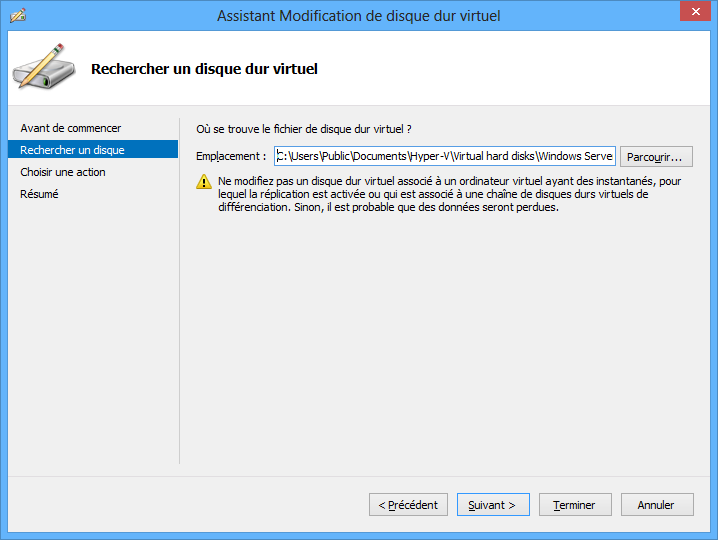Click the hard disk with pencil header icon

click(x=44, y=67)
